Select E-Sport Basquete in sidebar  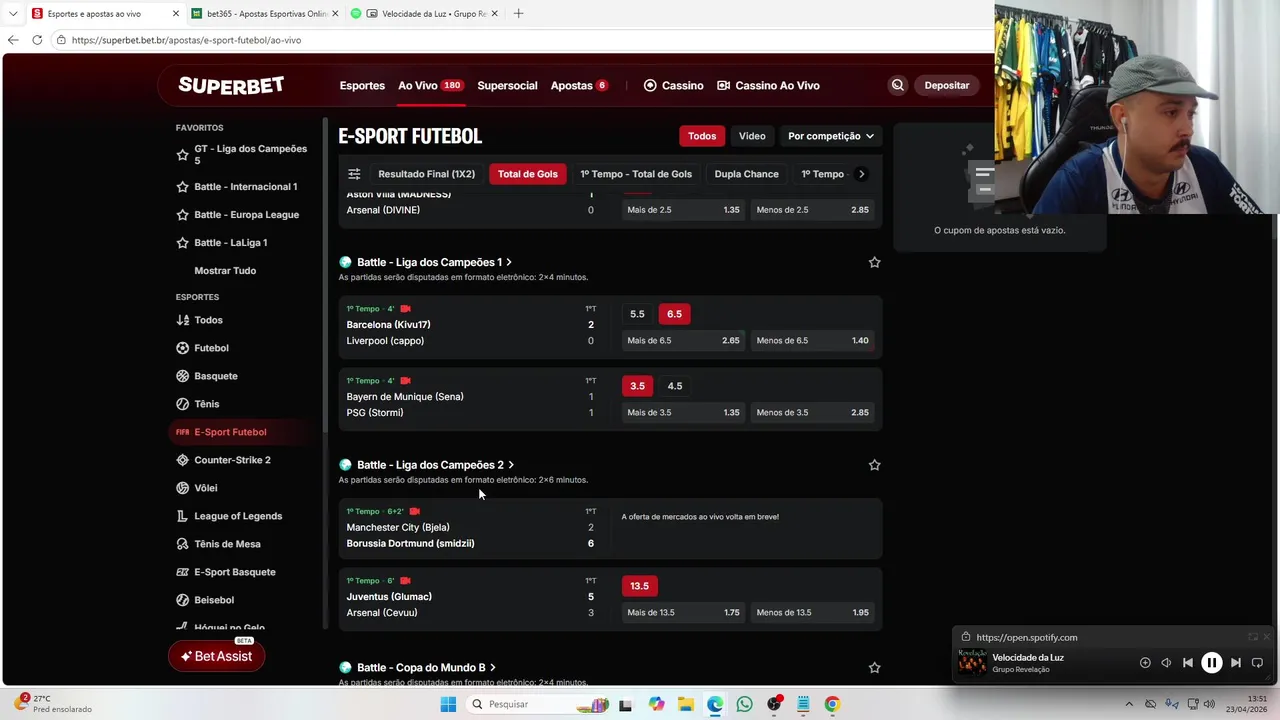click(234, 572)
